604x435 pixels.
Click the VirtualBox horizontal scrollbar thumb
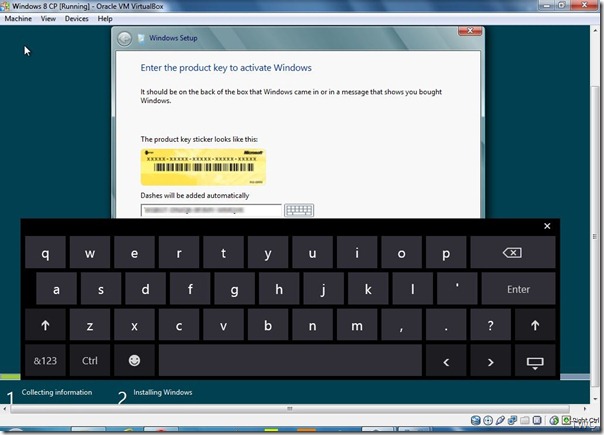click(290, 409)
